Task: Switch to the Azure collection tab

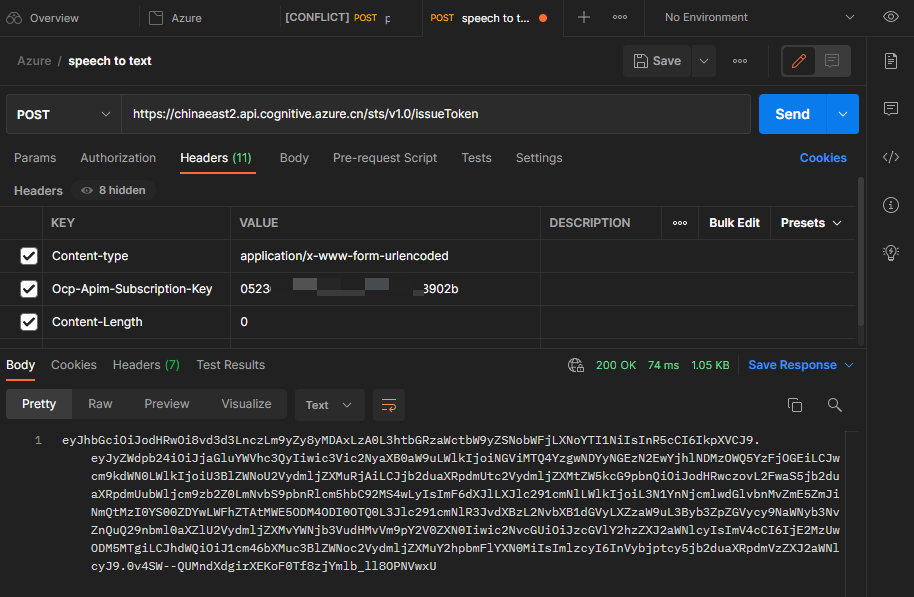Action: (175, 18)
